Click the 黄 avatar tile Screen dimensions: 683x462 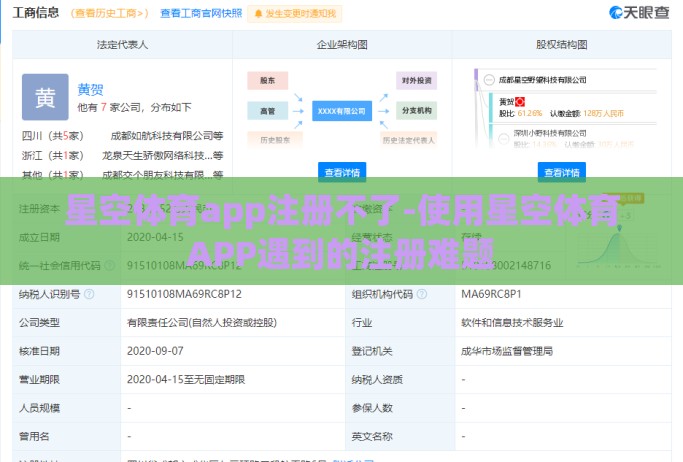[x=45, y=97]
